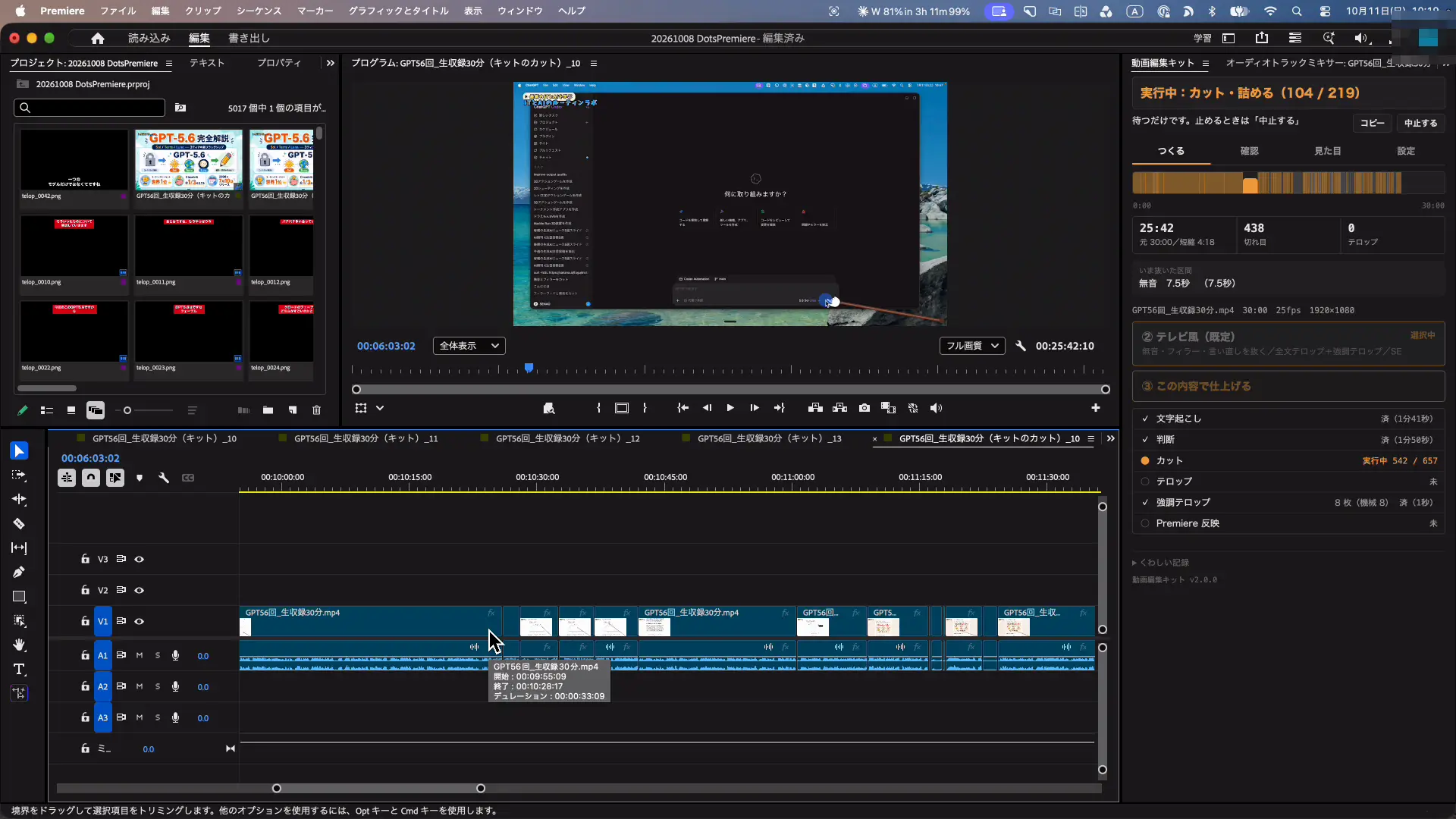
Task: Toggle lock on V2 track
Action: [85, 590]
